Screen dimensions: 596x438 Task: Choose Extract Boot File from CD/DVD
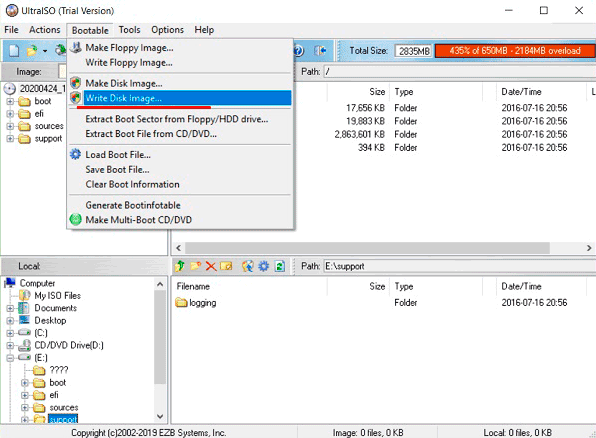pyautogui.click(x=180, y=134)
